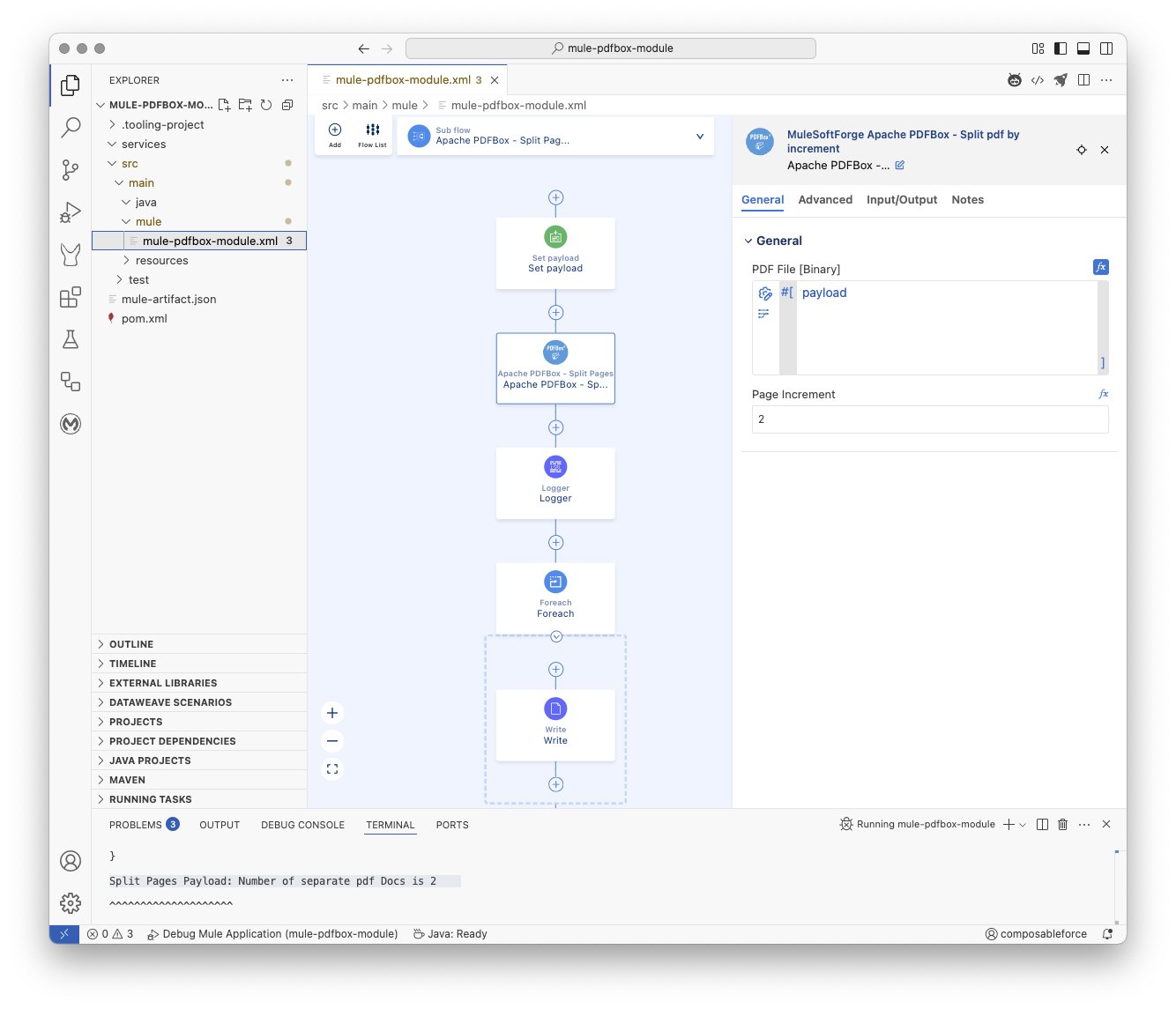Select the MuleSoft icon in the activity bar
The height and width of the screenshot is (1009, 1176).
[71, 424]
